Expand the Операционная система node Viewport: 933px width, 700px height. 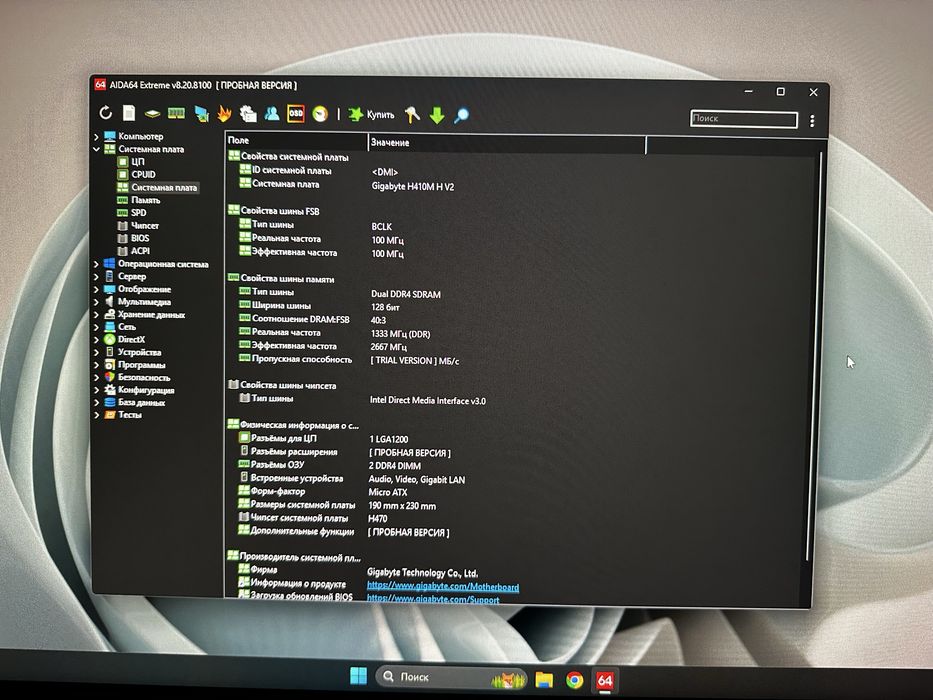coord(96,264)
